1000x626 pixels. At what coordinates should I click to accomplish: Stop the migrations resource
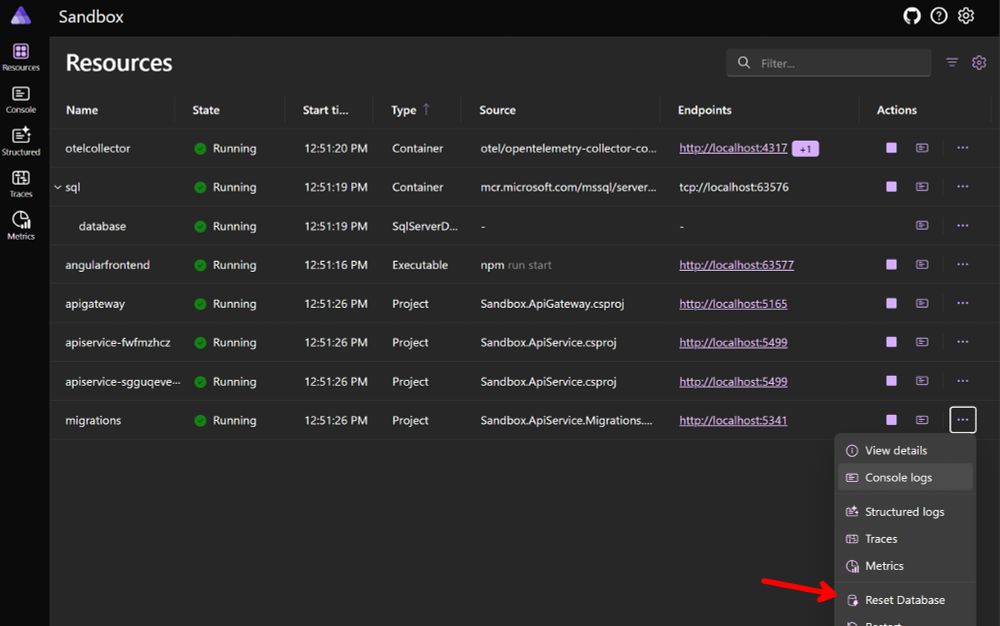(892, 420)
